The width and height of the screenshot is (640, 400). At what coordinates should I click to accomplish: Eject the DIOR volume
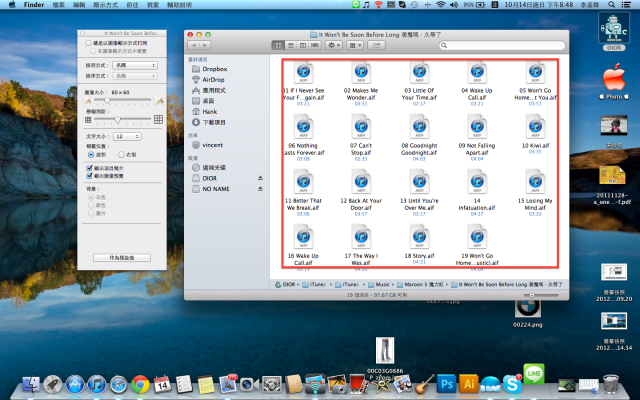pyautogui.click(x=260, y=178)
